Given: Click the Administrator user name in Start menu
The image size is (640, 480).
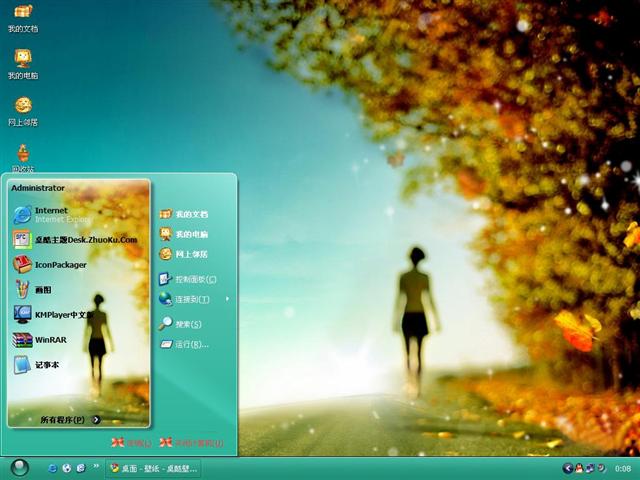Looking at the screenshot, I should click(x=38, y=188).
